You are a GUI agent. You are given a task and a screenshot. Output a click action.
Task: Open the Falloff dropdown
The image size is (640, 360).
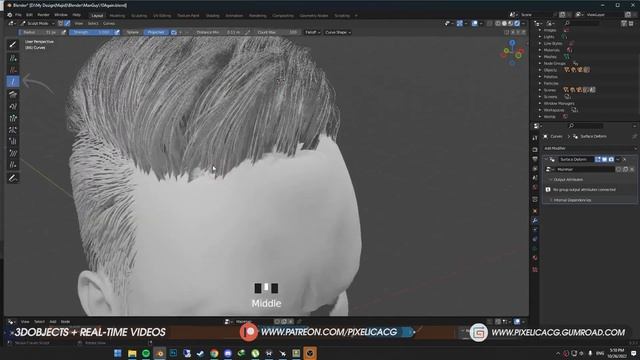pyautogui.click(x=312, y=32)
